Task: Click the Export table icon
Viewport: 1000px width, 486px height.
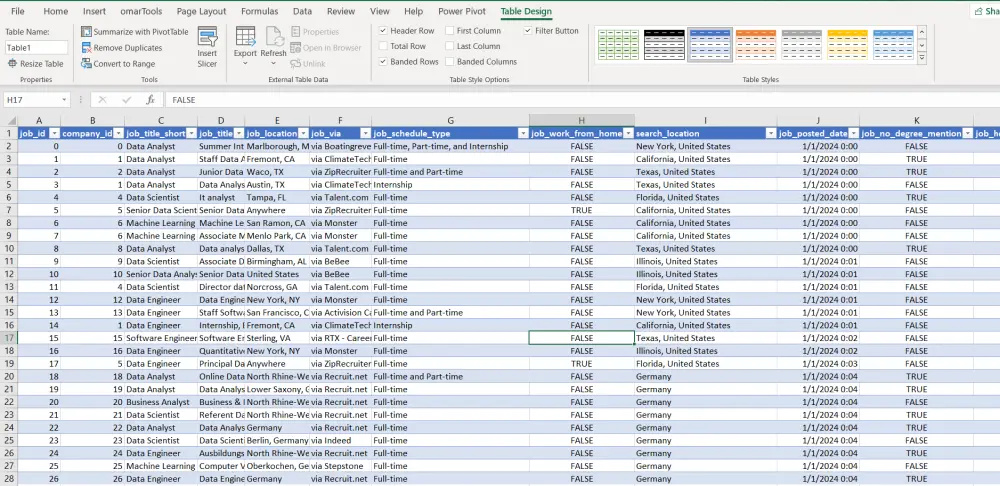Action: pos(245,36)
